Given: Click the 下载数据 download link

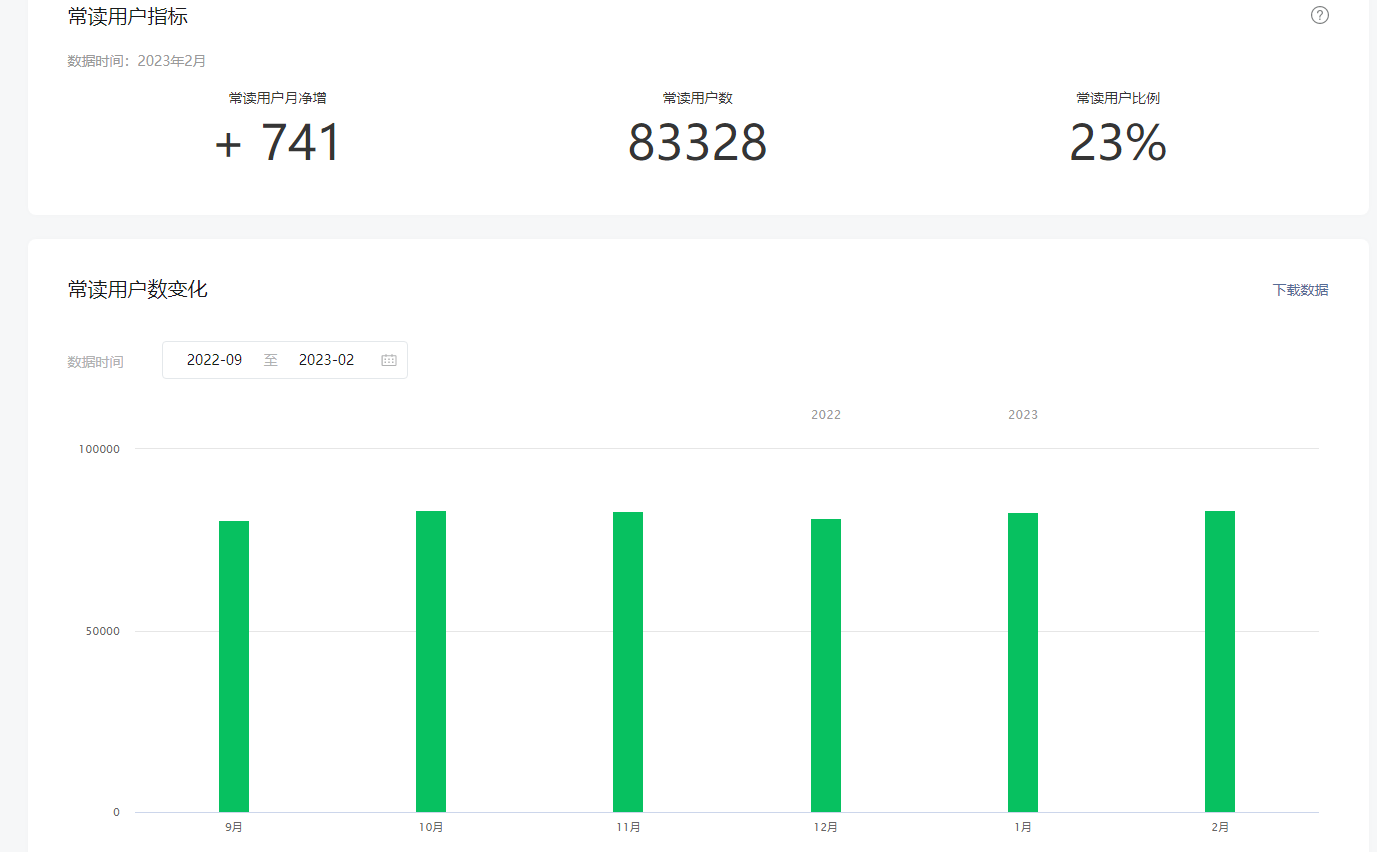Looking at the screenshot, I should [1300, 290].
